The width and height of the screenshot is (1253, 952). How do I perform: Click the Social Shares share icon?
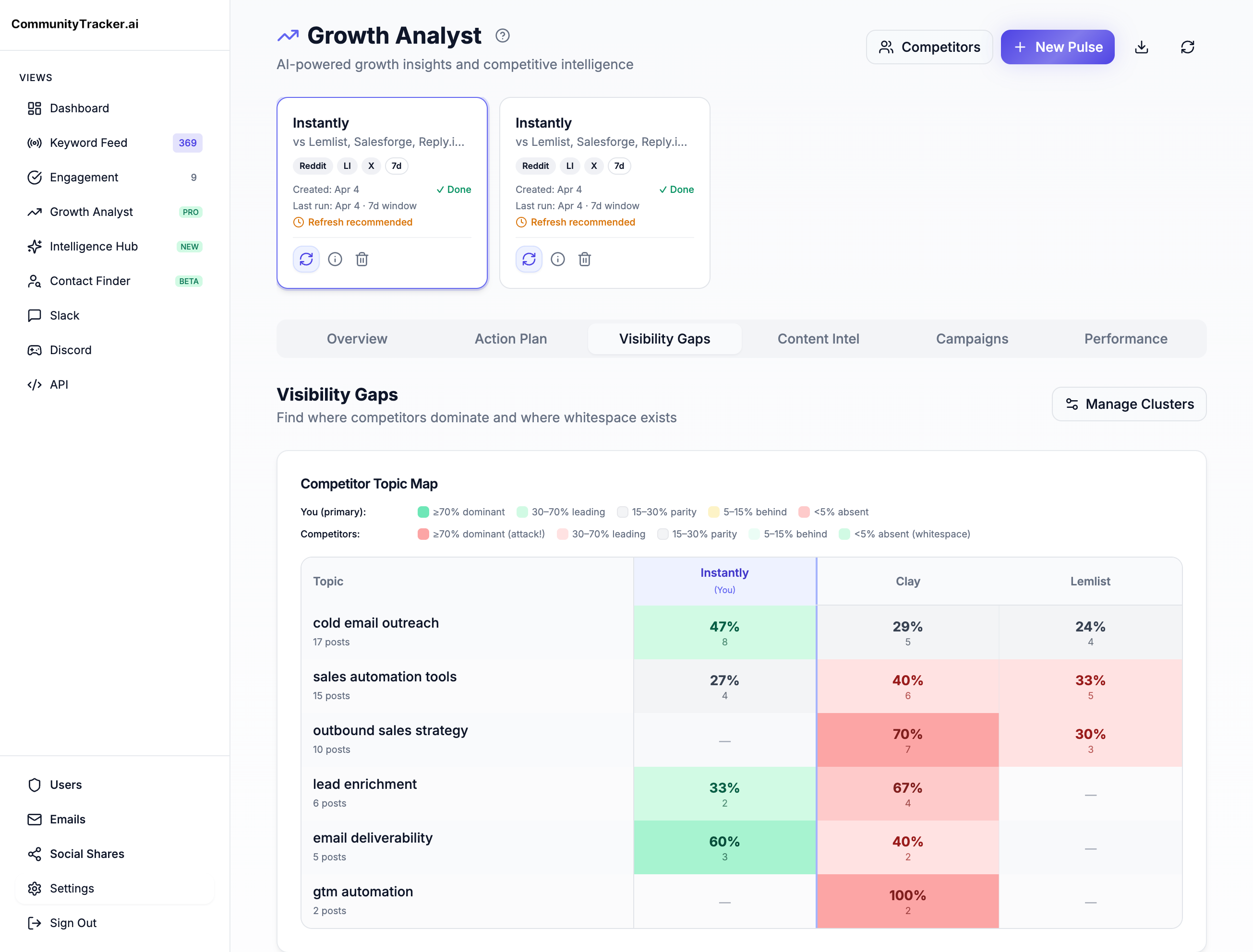tap(35, 854)
